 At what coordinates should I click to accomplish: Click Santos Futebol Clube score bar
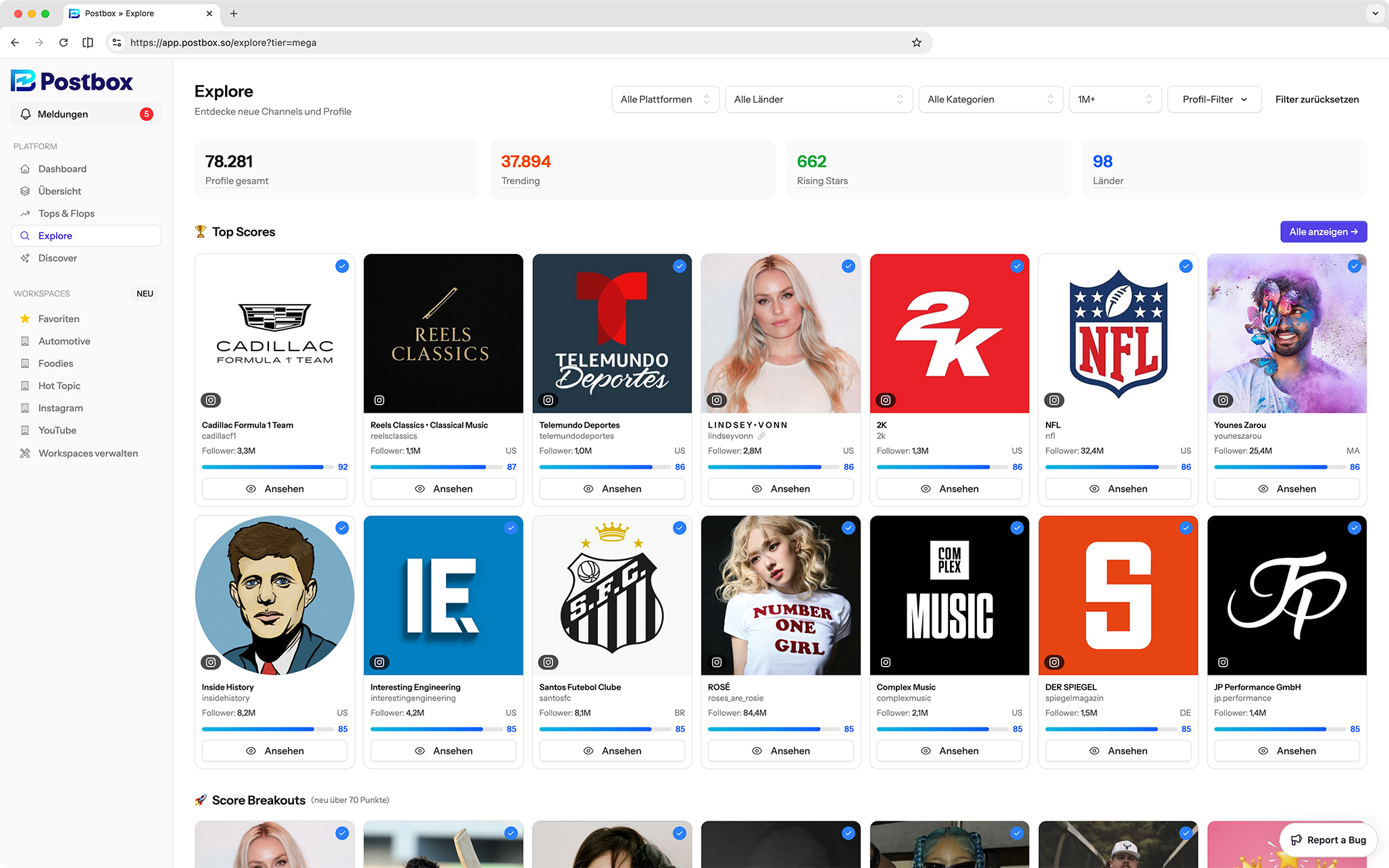pos(605,729)
